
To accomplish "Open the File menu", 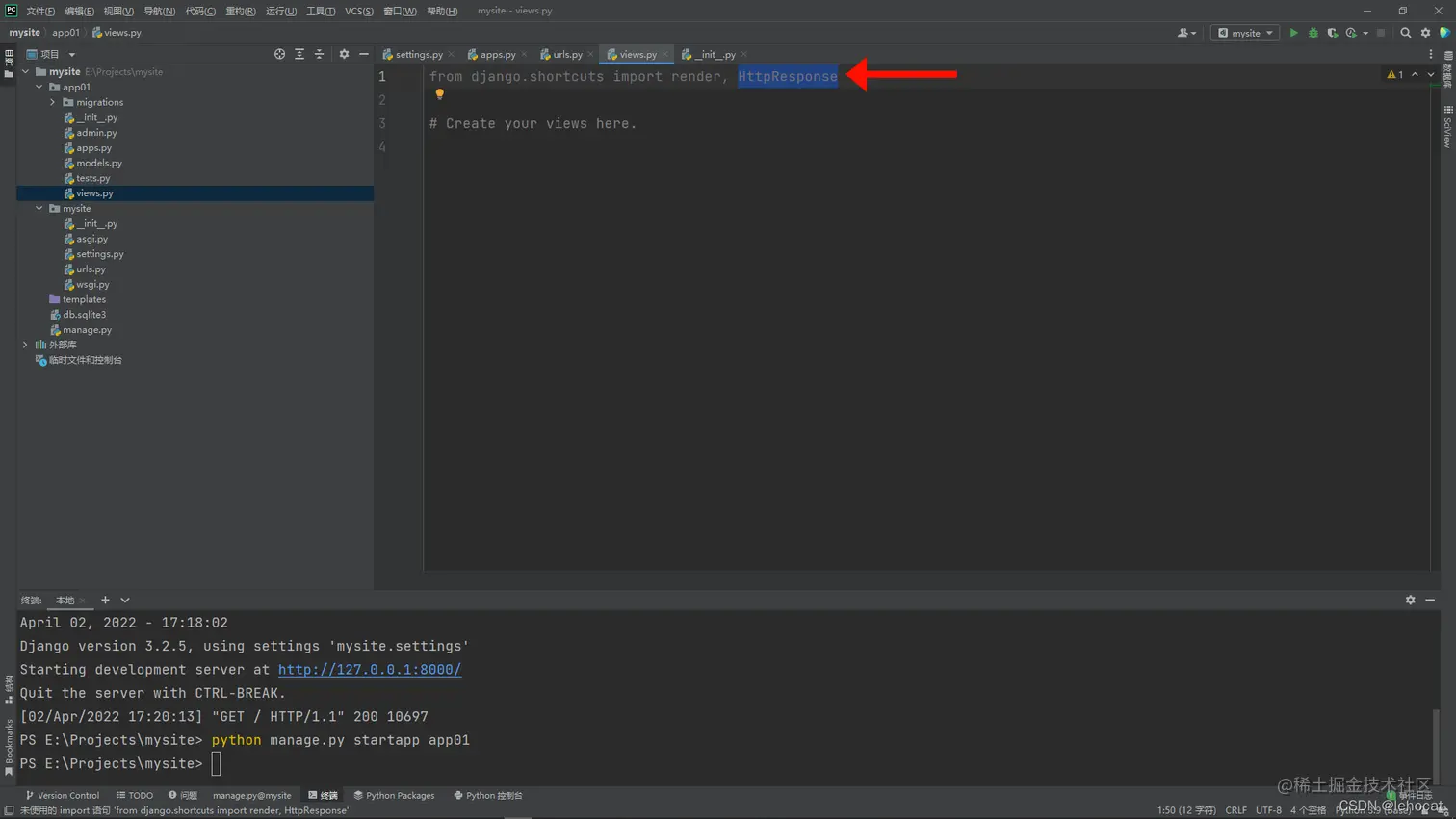I will click(40, 11).
